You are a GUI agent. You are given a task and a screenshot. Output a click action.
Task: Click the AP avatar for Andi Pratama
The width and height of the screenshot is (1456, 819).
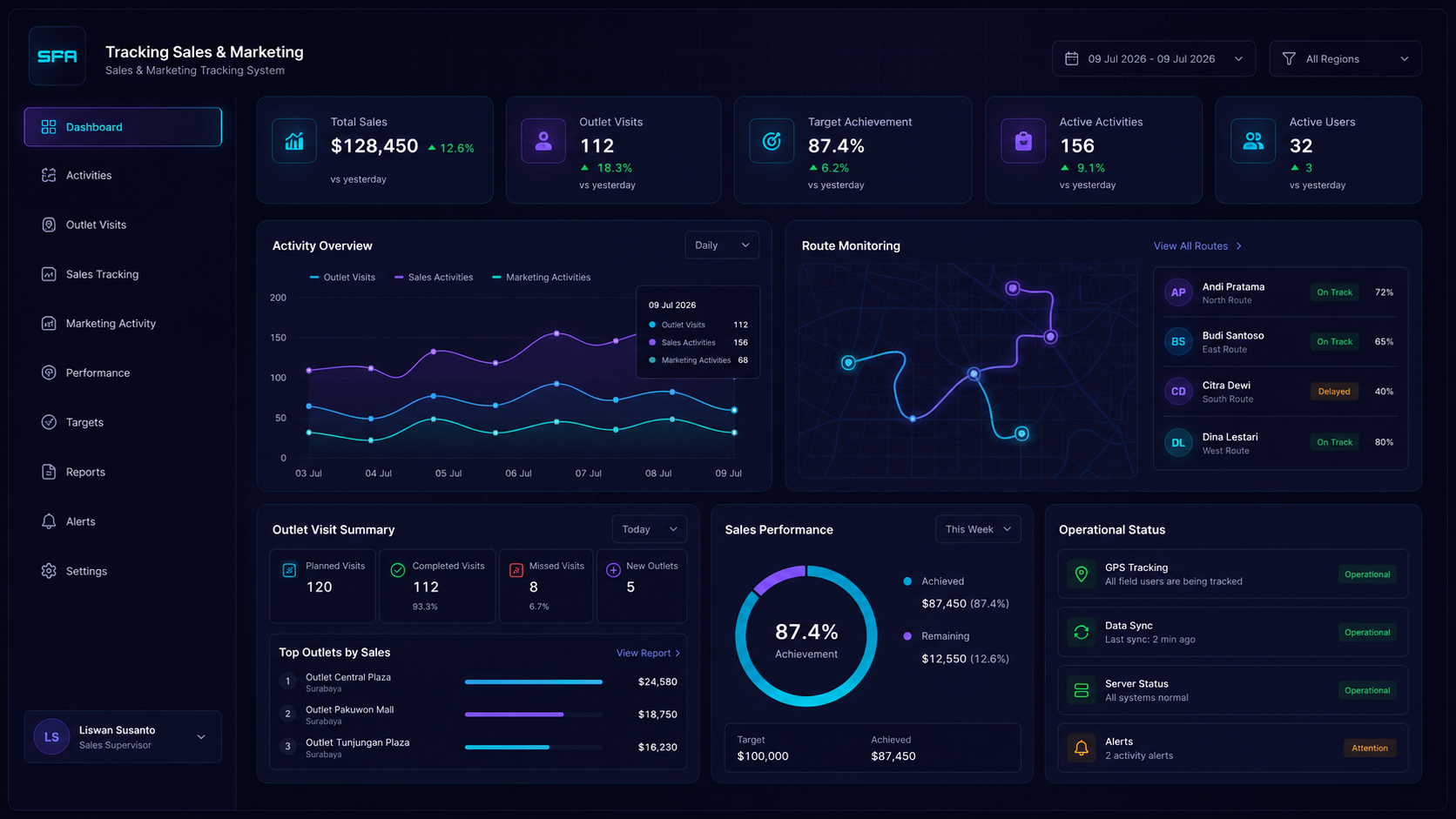(x=1178, y=292)
